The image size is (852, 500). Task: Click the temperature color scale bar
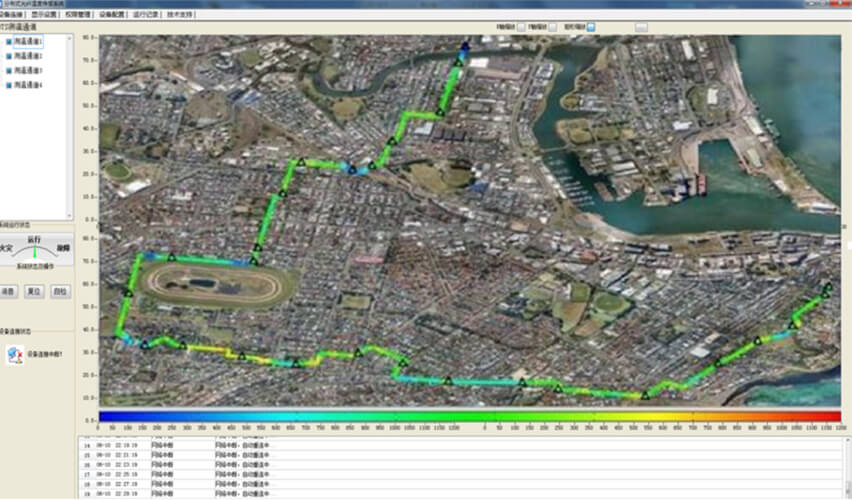(x=470, y=416)
